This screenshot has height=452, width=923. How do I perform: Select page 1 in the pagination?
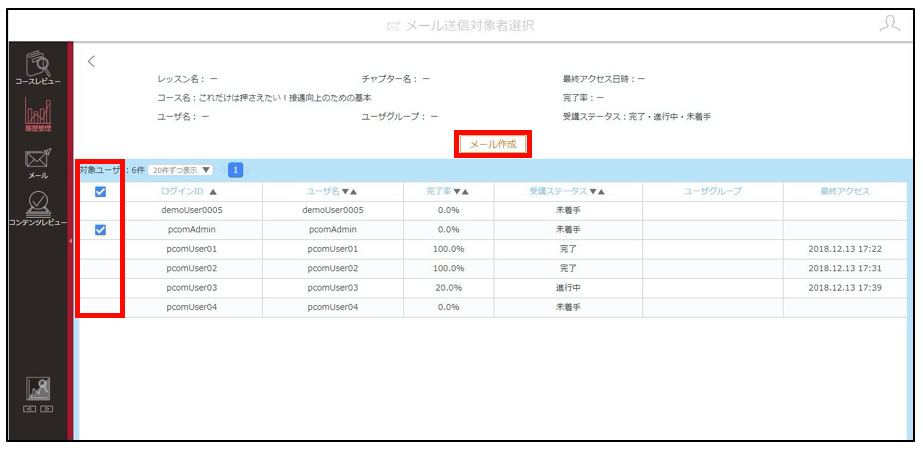(x=235, y=170)
